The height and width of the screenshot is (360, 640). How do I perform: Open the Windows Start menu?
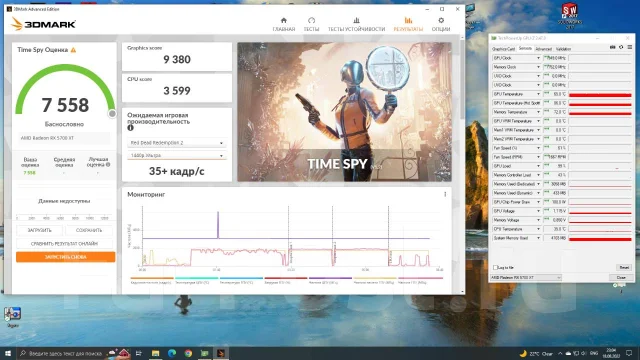click(8, 353)
